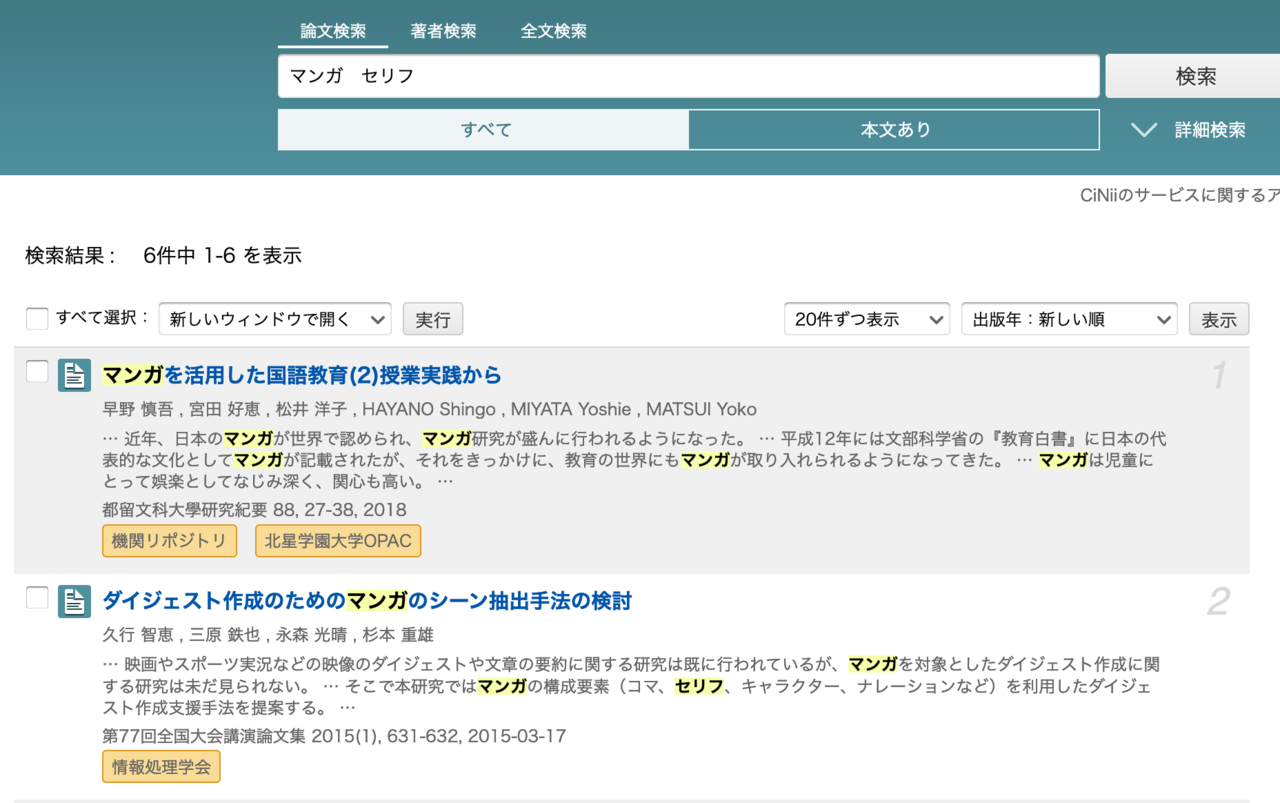The height and width of the screenshot is (803, 1280).
Task: Open 機関リポジトリ link button
Action: pos(170,541)
